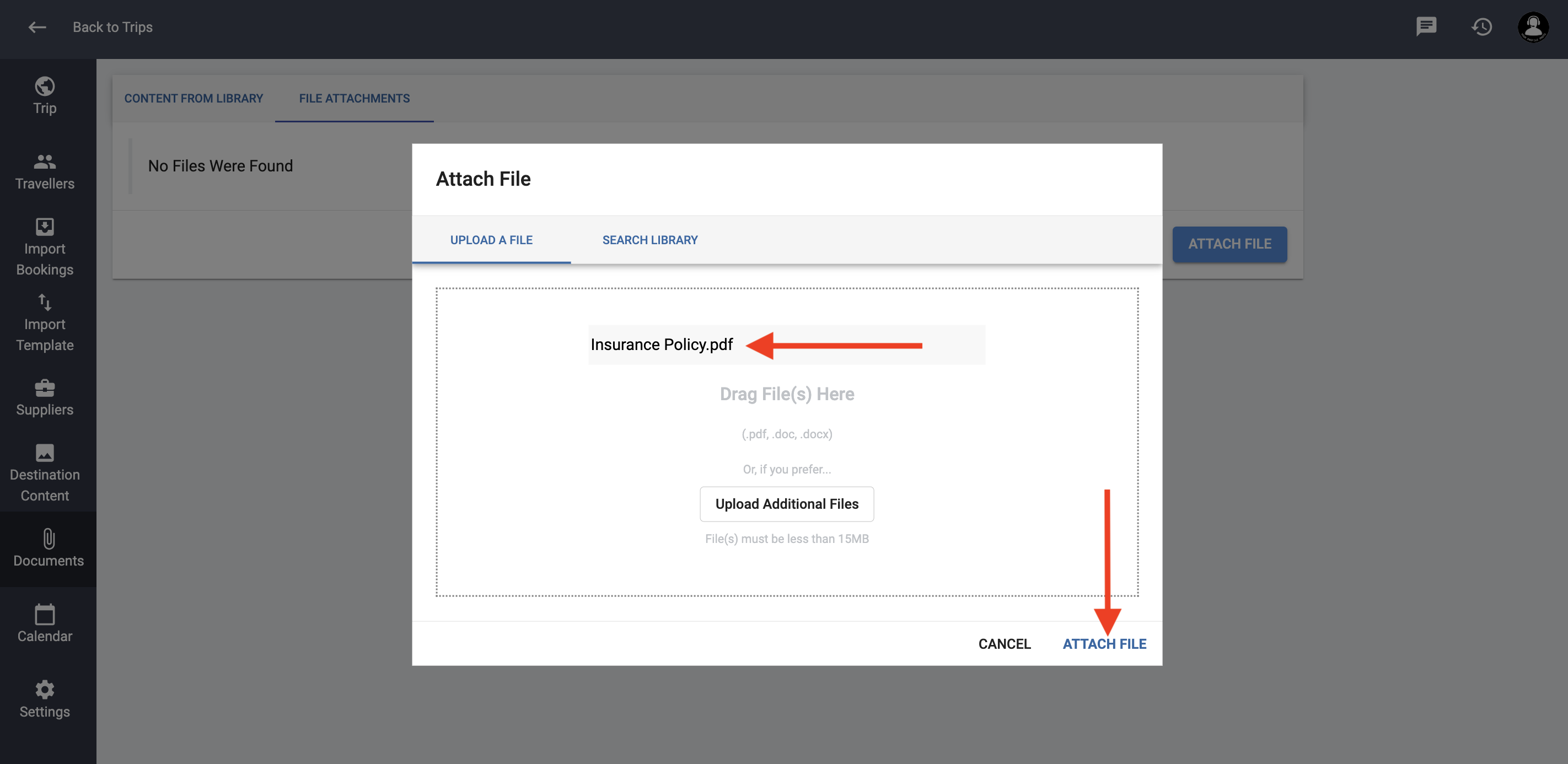Click the Settings sidebar label

[x=45, y=712]
